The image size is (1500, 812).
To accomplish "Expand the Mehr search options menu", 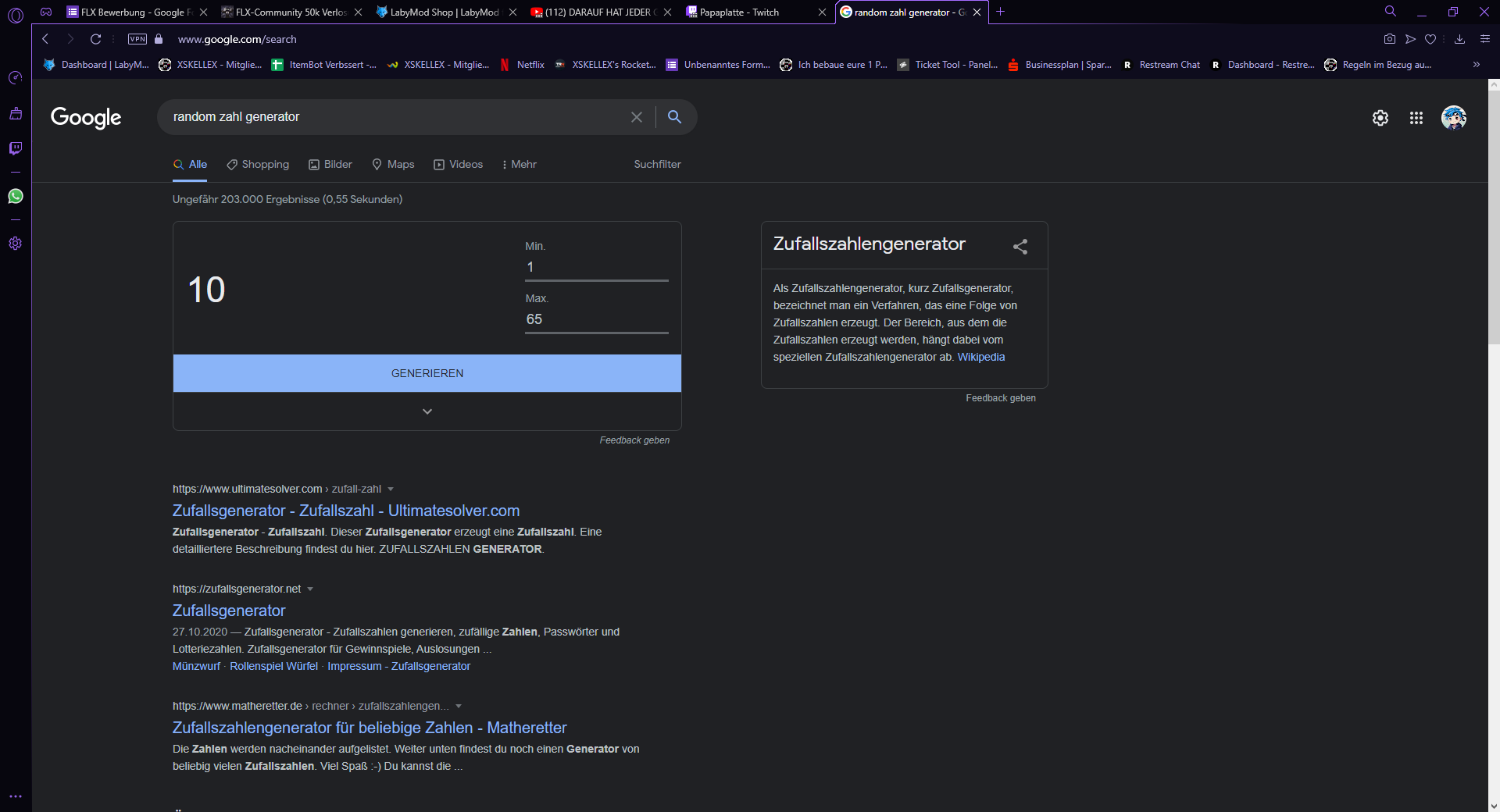I will point(519,165).
